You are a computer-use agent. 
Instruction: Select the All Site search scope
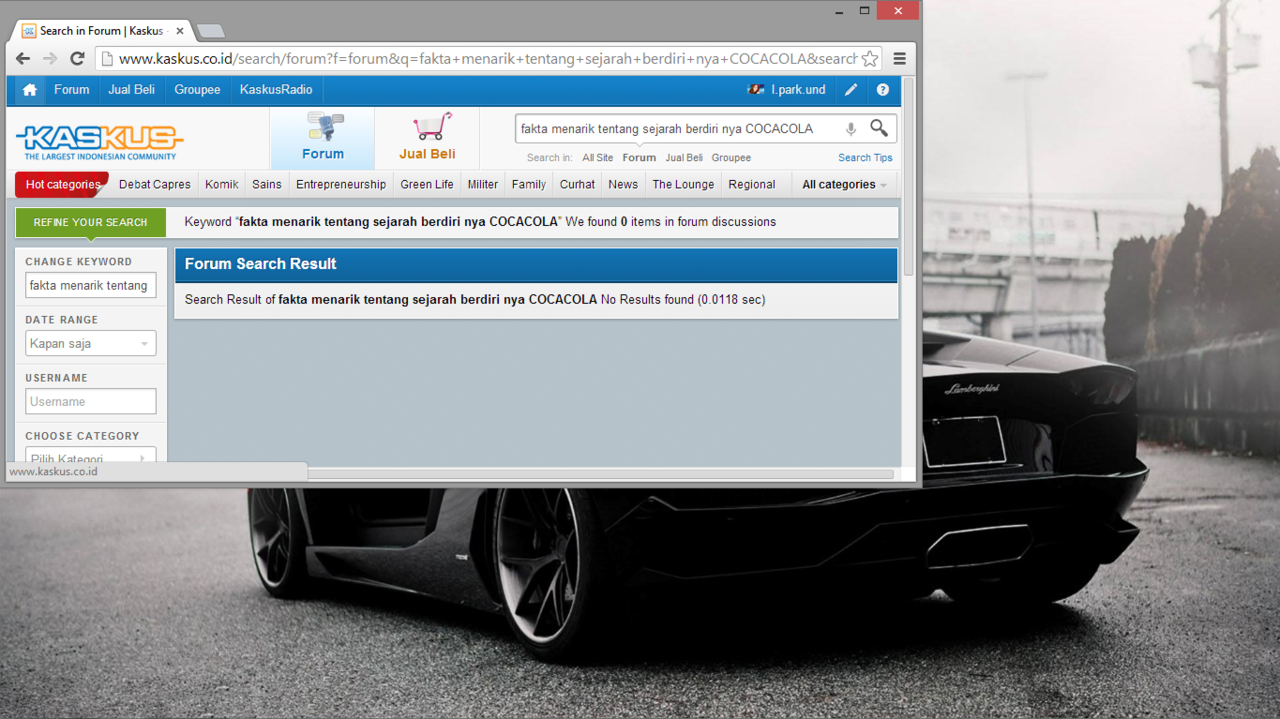pyautogui.click(x=597, y=158)
